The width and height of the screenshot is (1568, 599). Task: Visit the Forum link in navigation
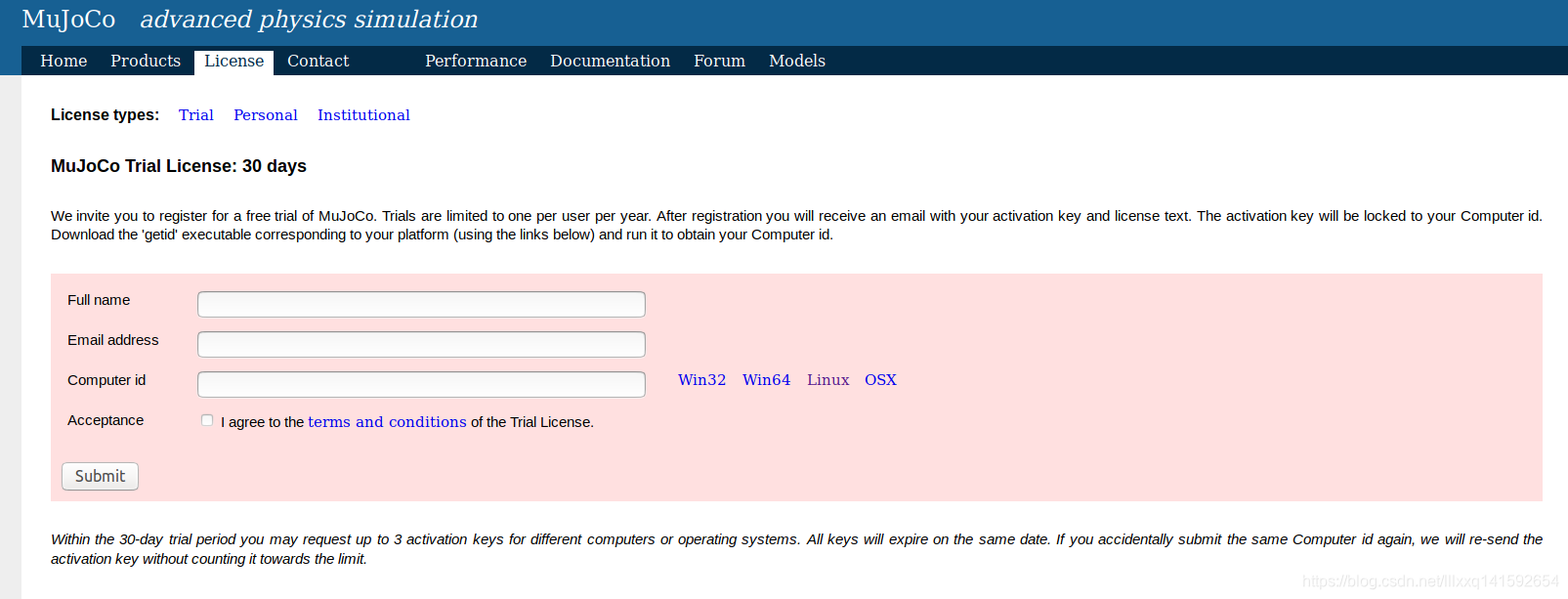pos(719,61)
